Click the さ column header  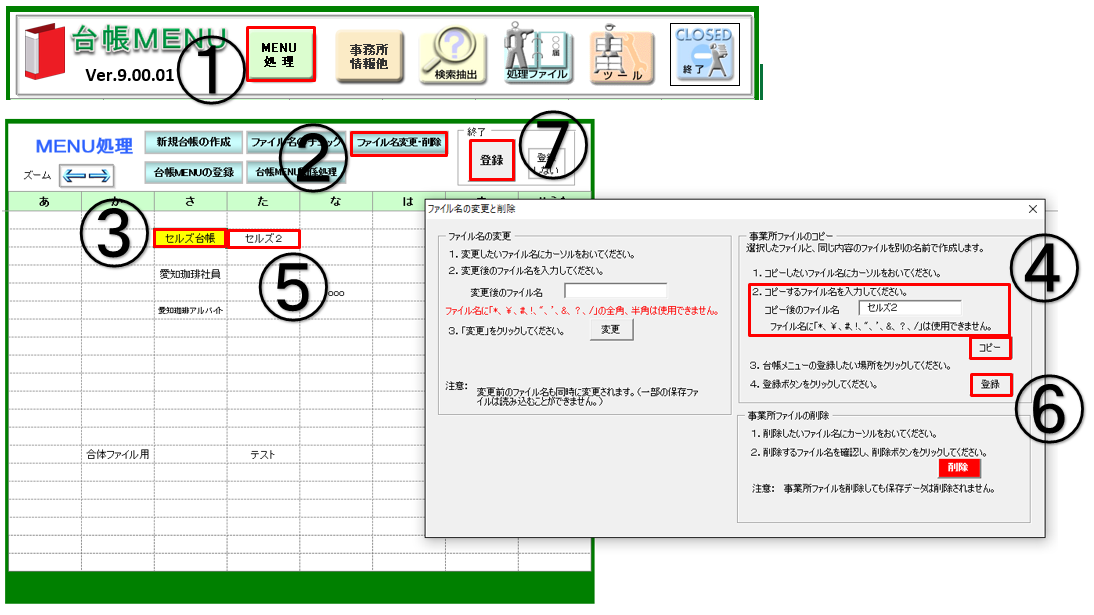pos(190,202)
